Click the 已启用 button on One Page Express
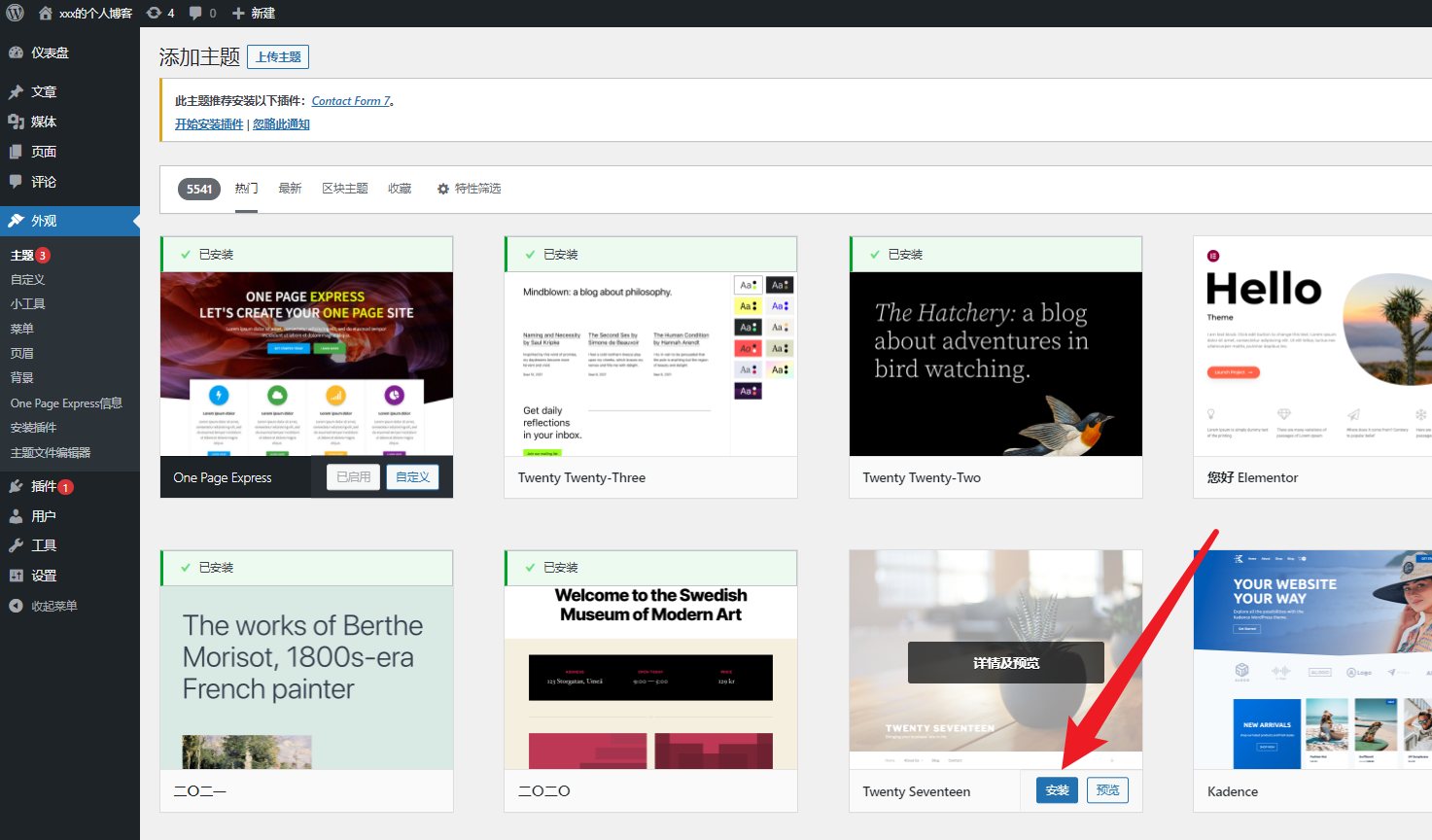 (x=353, y=477)
